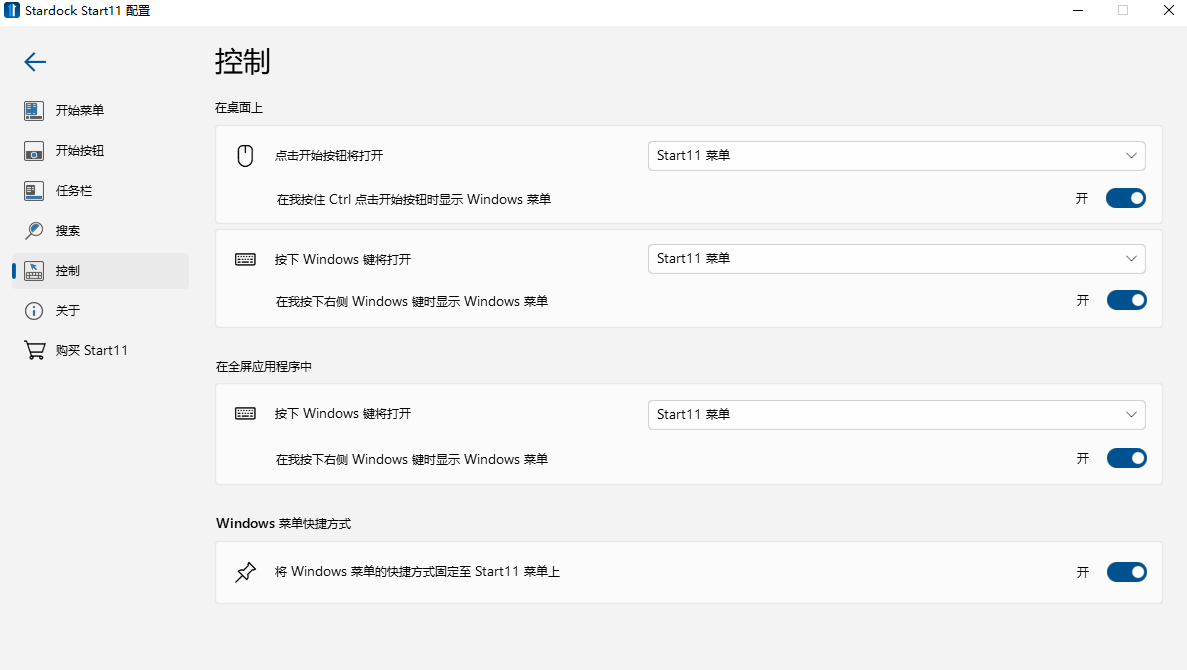Click the 购买 Start11 cart icon

34,351
